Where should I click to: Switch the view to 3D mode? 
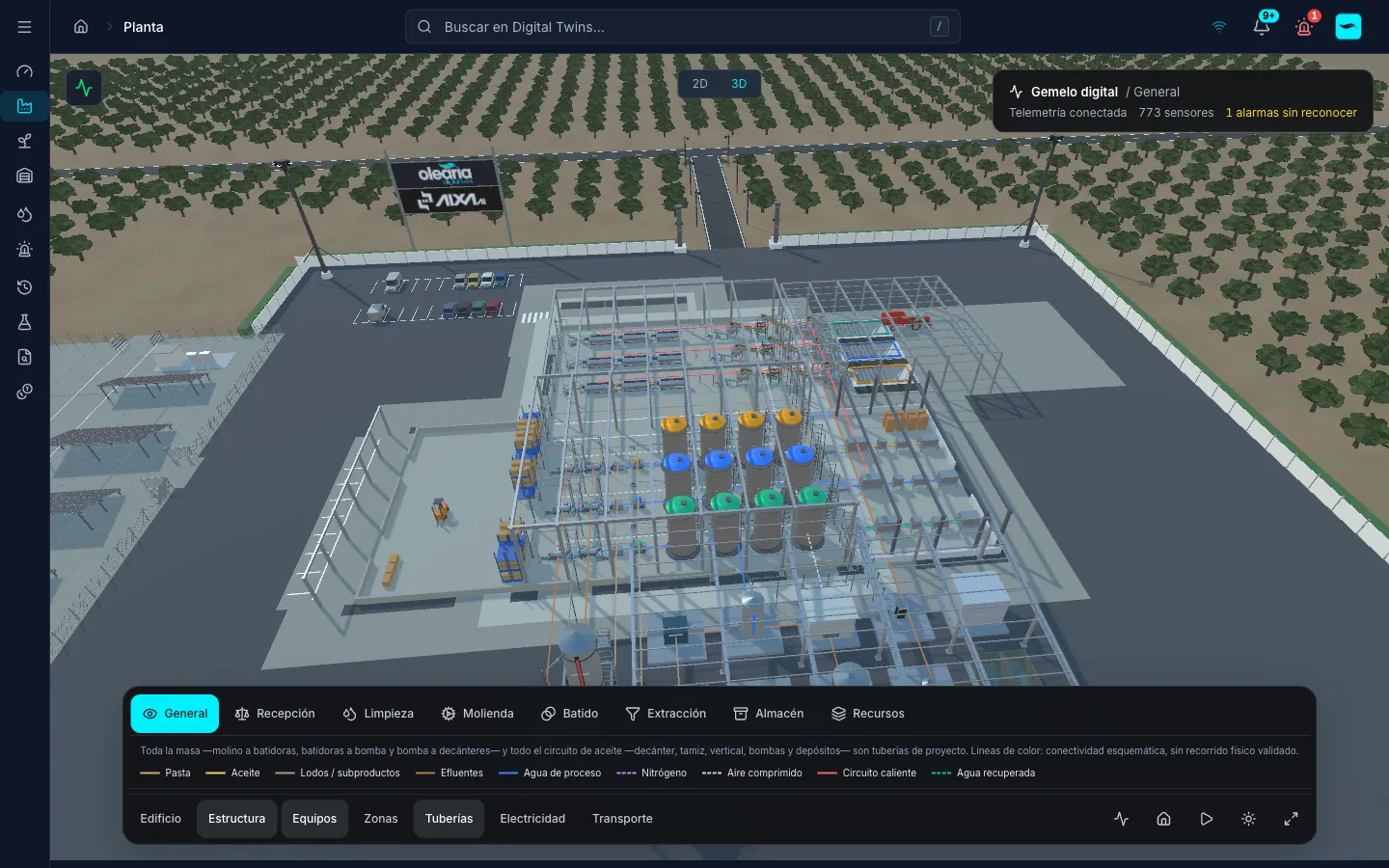pyautogui.click(x=739, y=84)
